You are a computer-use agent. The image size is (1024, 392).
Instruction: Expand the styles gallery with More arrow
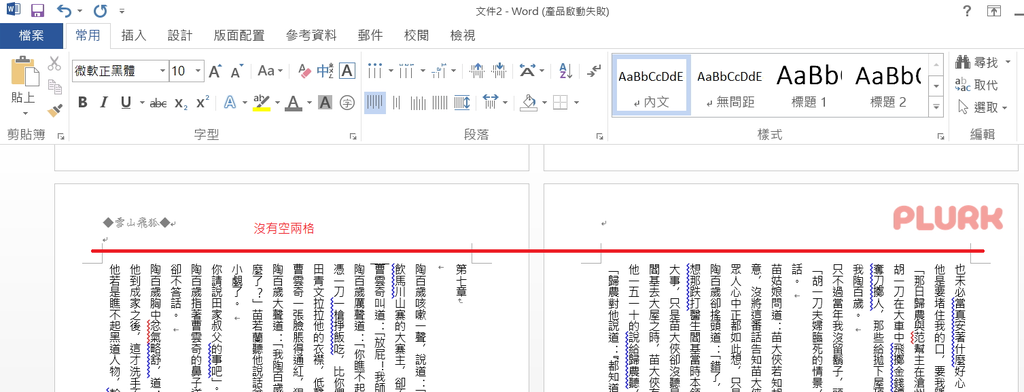[937, 107]
